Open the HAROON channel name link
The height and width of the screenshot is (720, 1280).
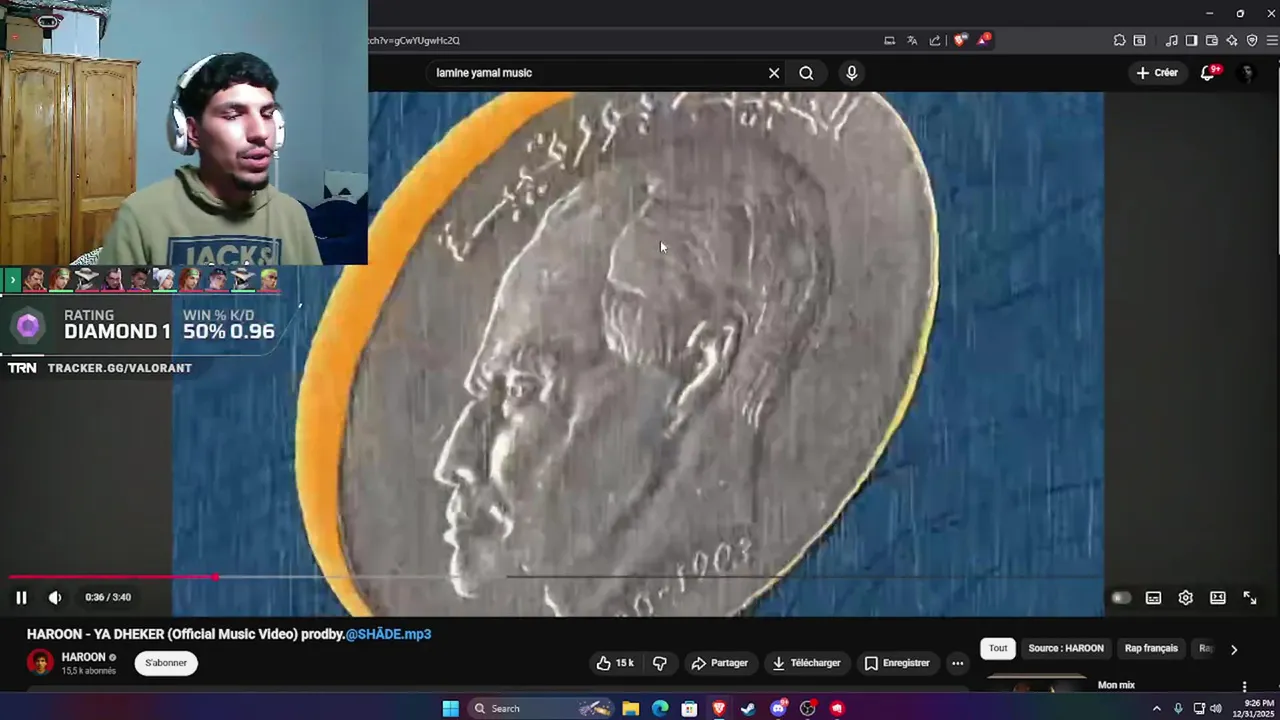[83, 657]
